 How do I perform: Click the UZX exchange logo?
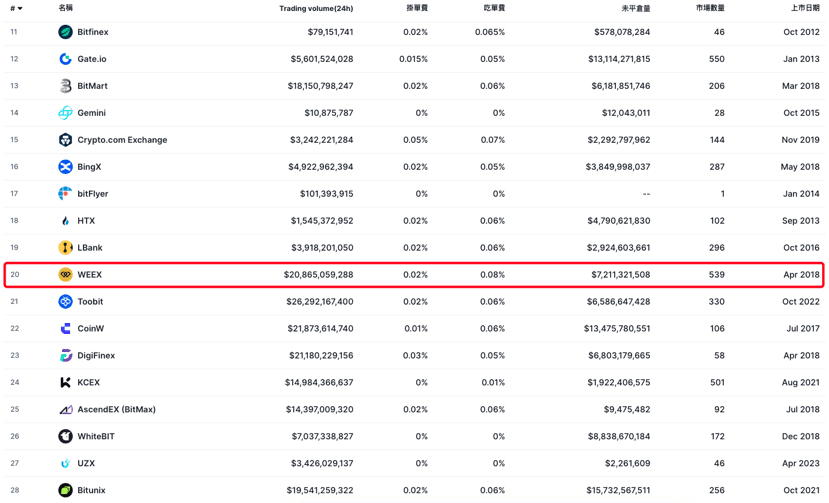[x=65, y=463]
